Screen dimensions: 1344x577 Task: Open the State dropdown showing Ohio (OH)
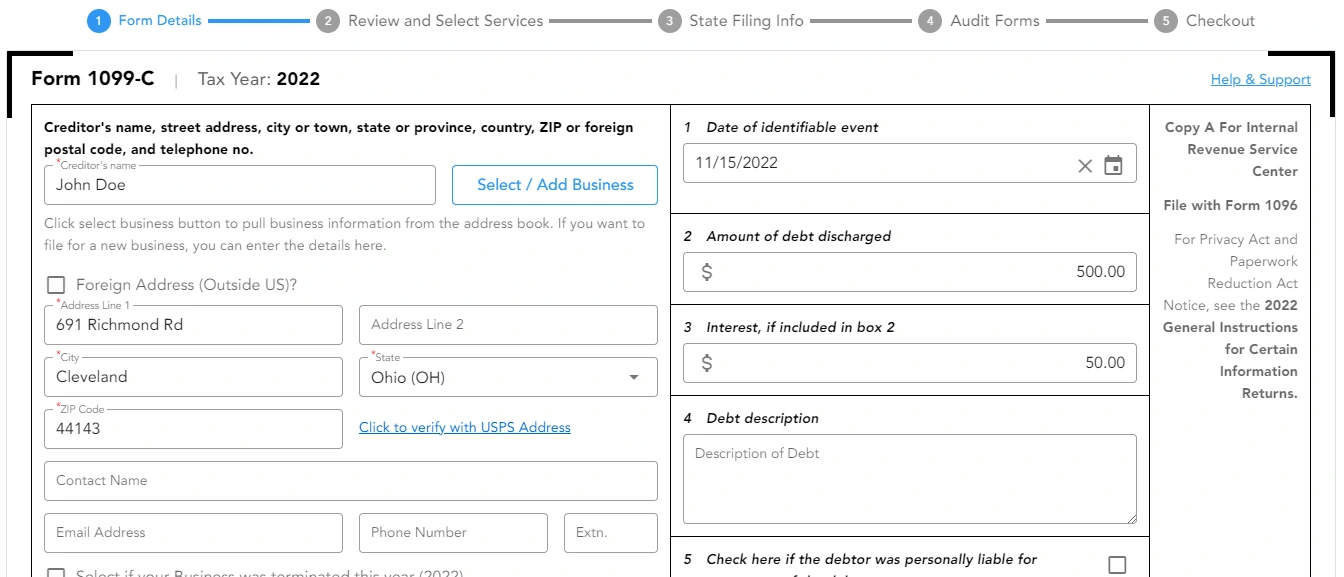pos(508,377)
